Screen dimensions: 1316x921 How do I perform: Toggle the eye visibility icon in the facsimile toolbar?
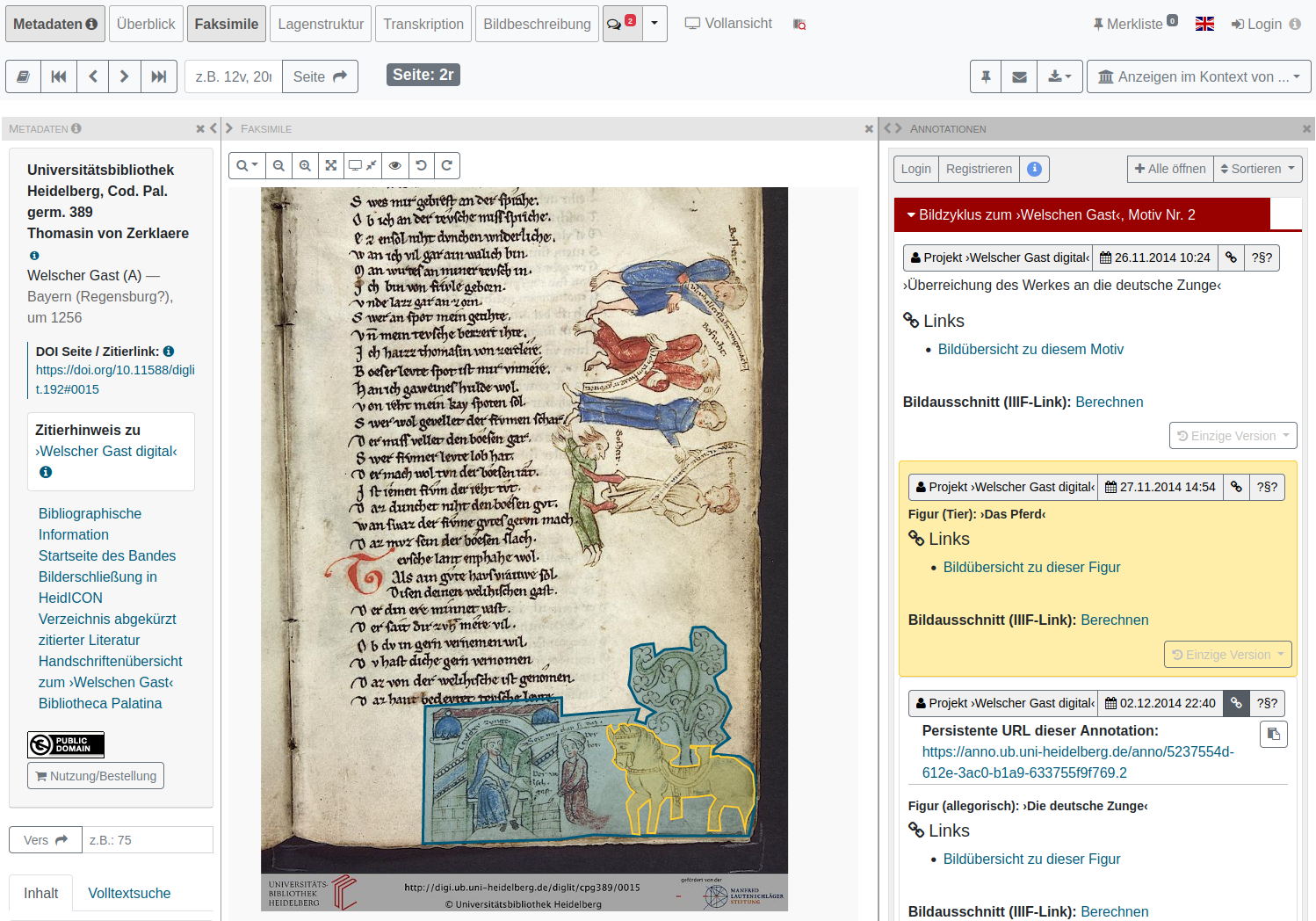pos(395,165)
